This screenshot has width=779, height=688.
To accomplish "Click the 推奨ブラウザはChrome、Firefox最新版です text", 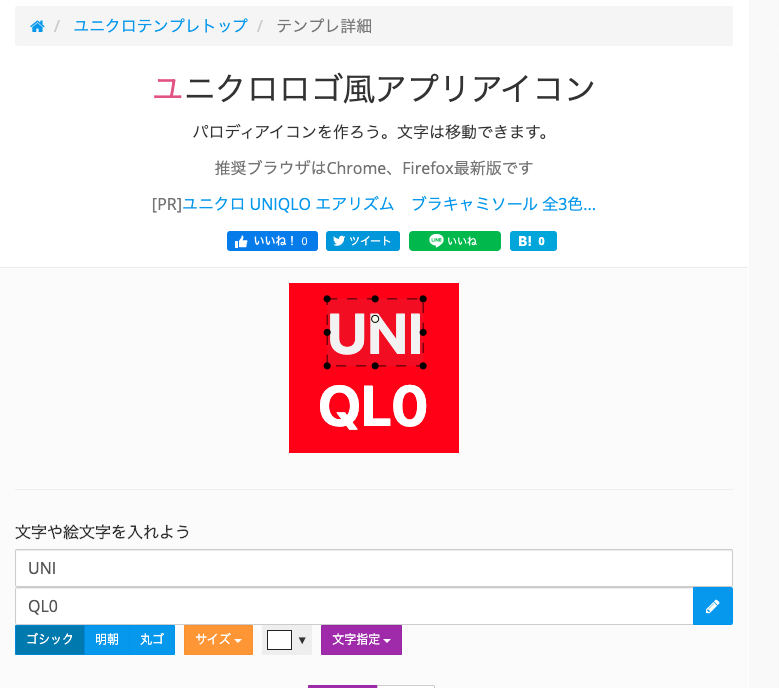I will click(x=374, y=168).
